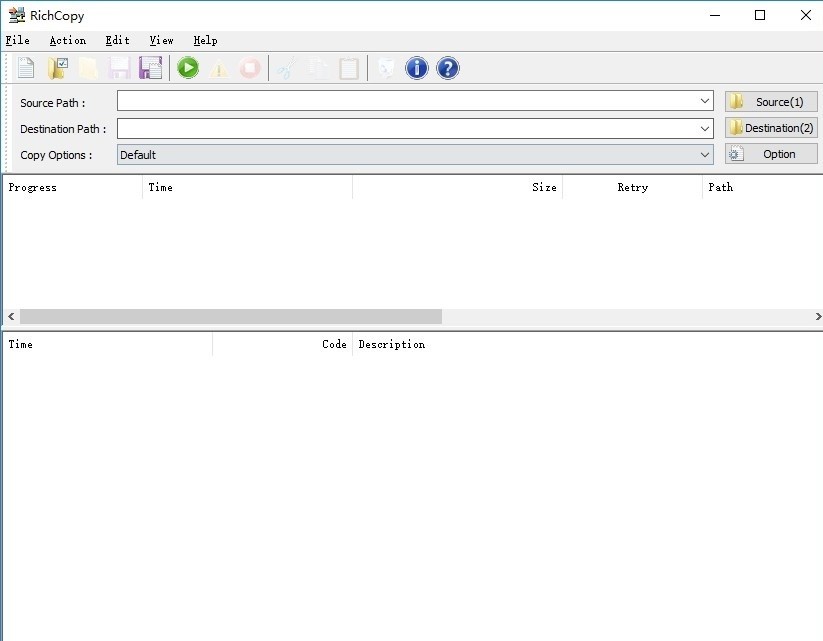The width and height of the screenshot is (823, 641).
Task: Click the Retry column header
Action: (632, 187)
